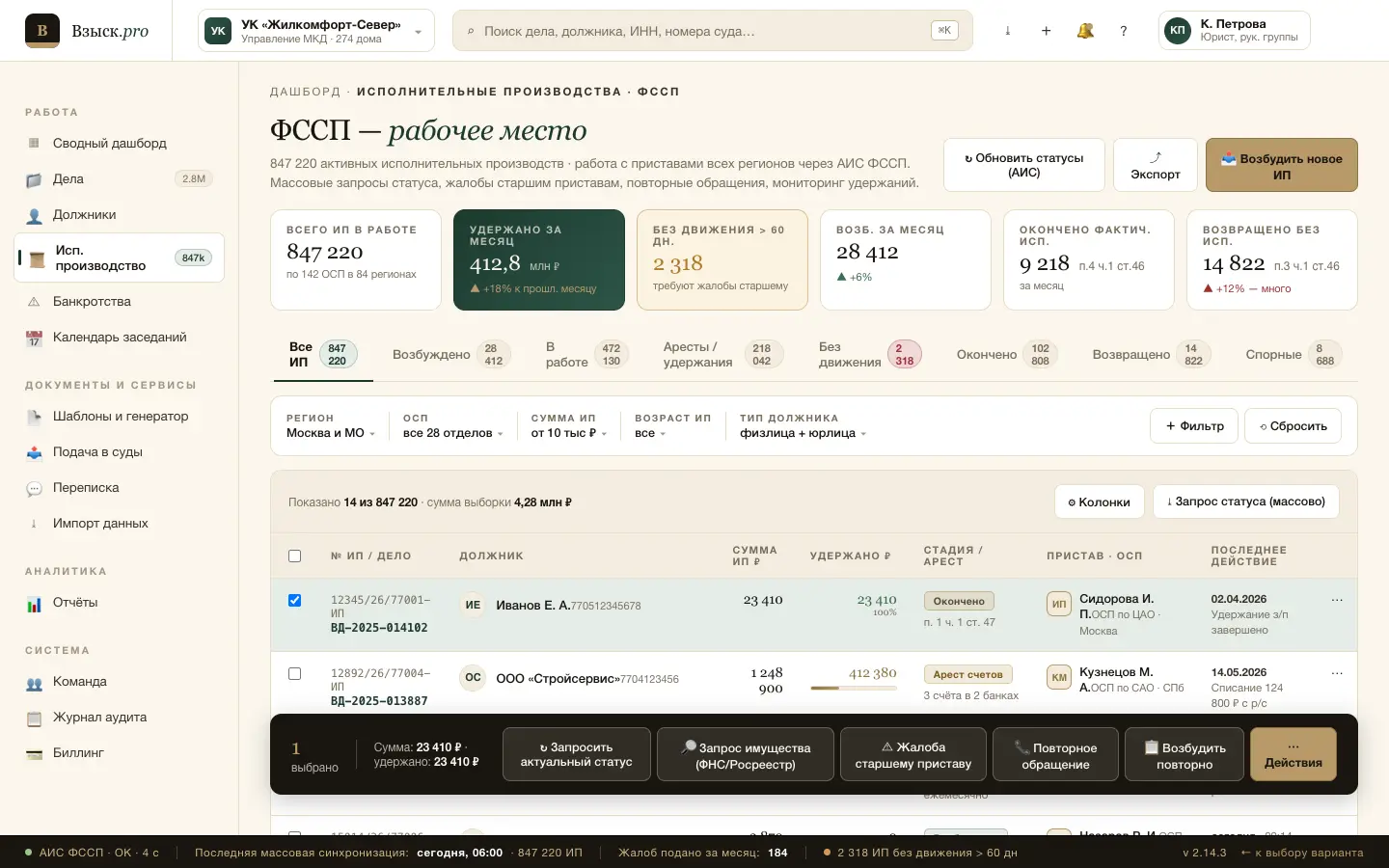Expand the УК «Жилкомфорт-Север» organization switcher
The image size is (1389, 868).
pyautogui.click(x=315, y=31)
